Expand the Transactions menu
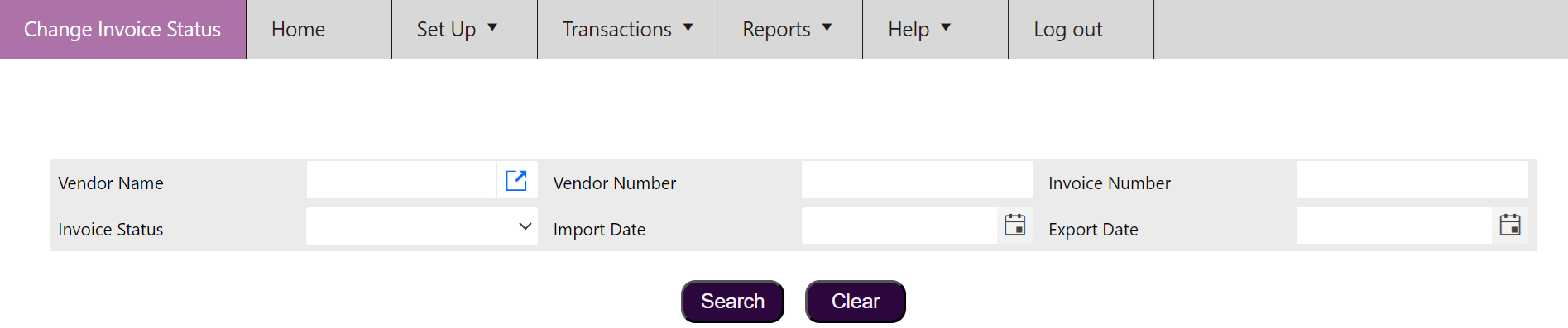Viewport: 1568px width, 328px height. click(626, 29)
